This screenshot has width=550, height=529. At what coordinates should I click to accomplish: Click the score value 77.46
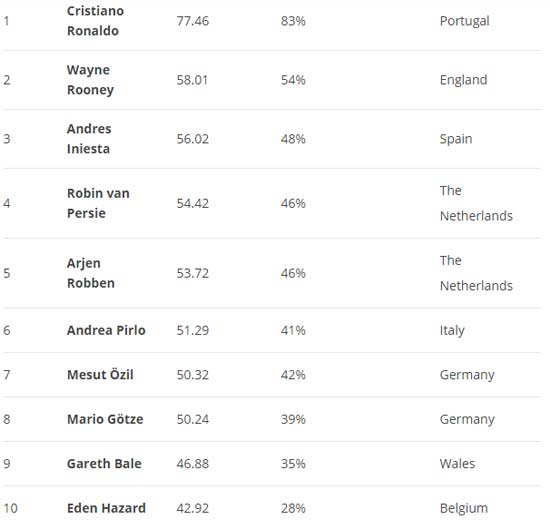[x=193, y=21]
